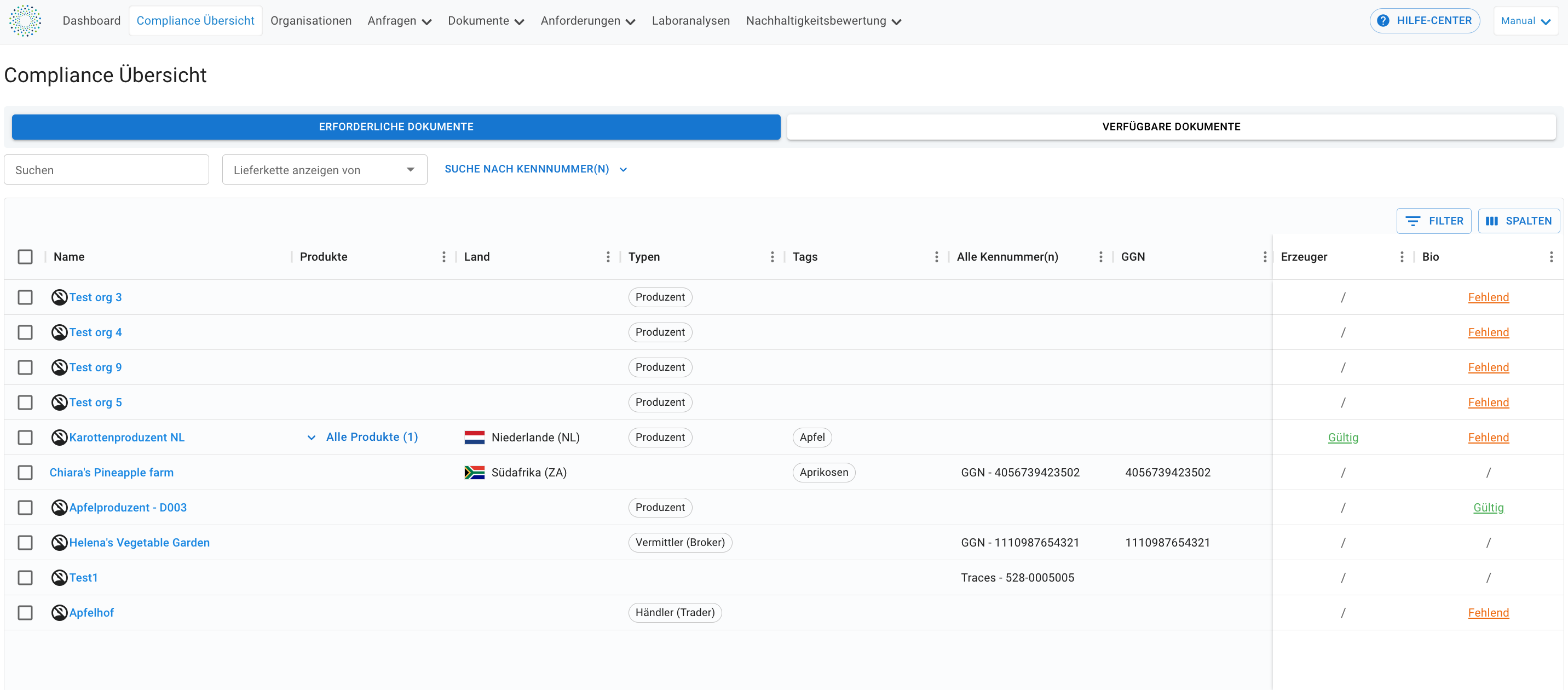Toggle the select-all checkbox in header
This screenshot has width=1568, height=690.
pyautogui.click(x=25, y=257)
